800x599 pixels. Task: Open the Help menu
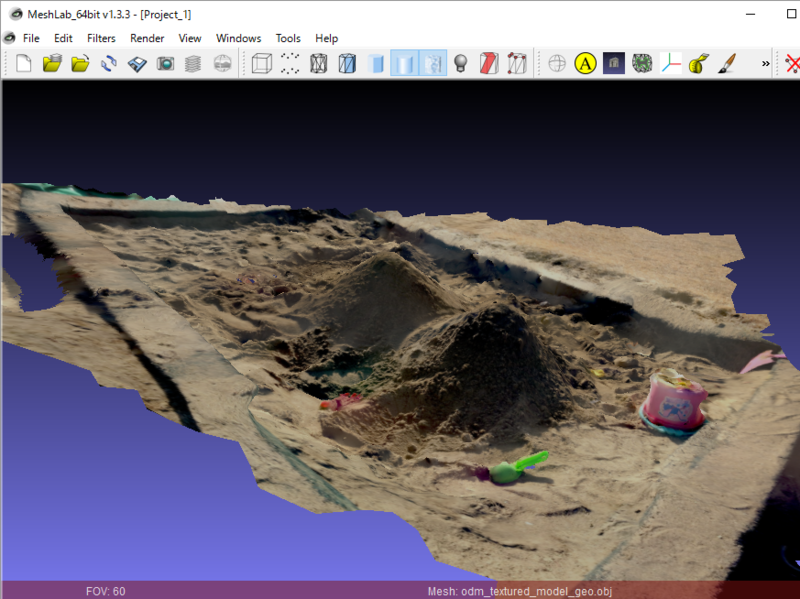tap(327, 38)
